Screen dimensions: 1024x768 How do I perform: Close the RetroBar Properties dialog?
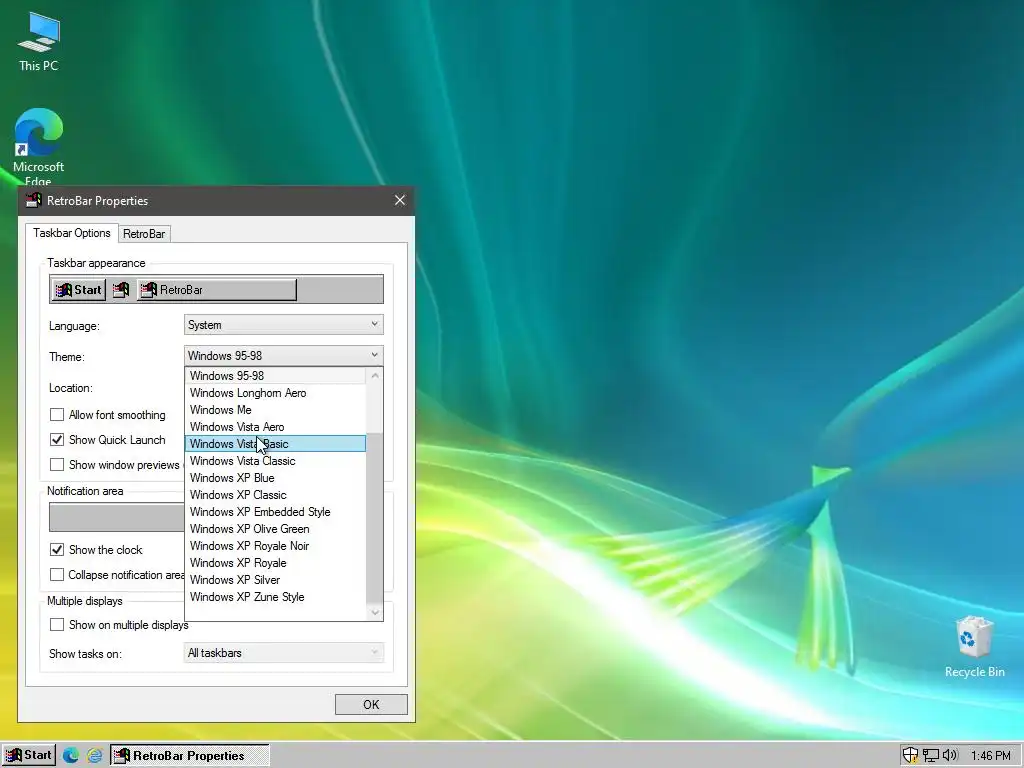(x=400, y=200)
